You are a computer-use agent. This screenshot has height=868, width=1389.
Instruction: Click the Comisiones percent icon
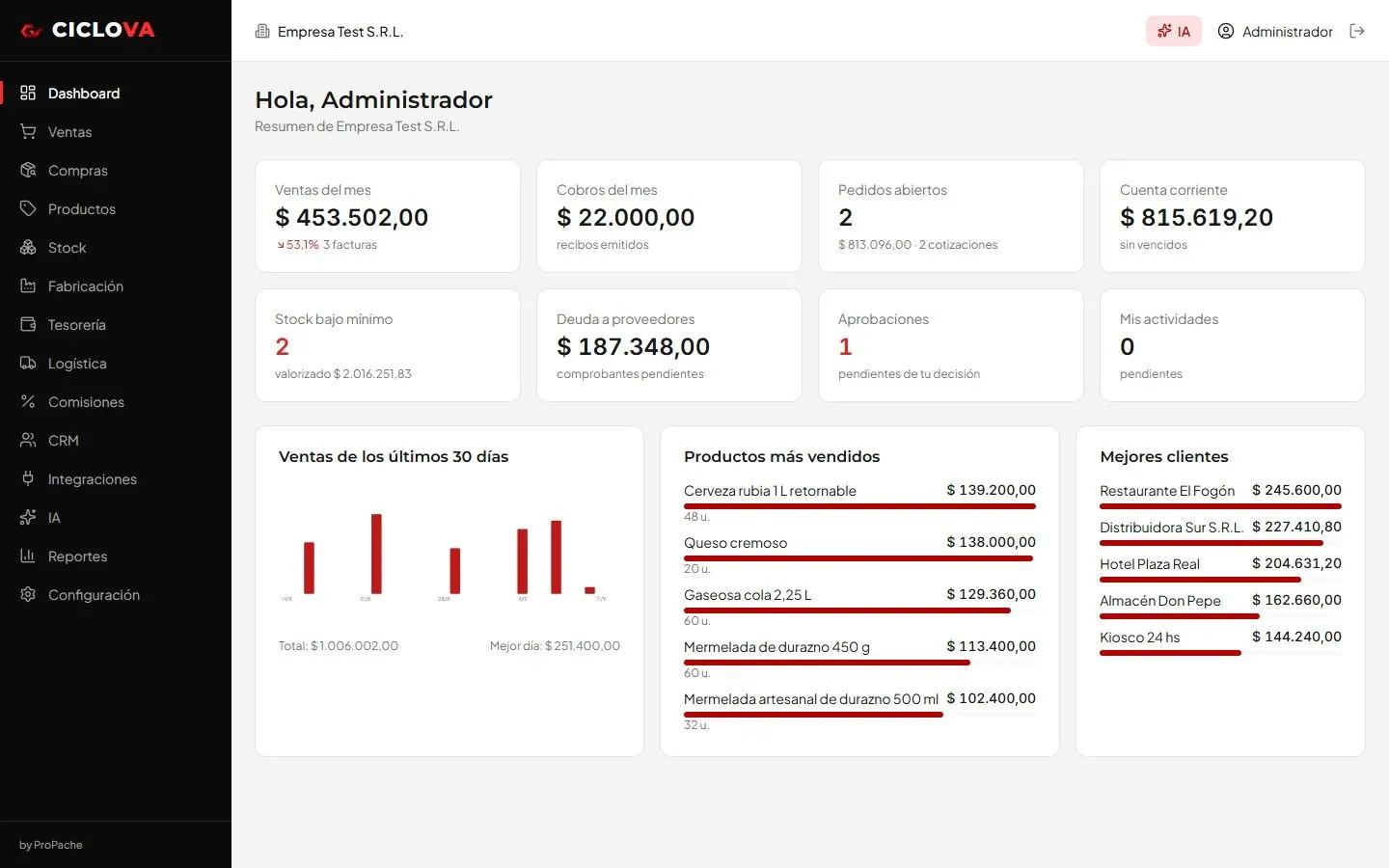(28, 401)
